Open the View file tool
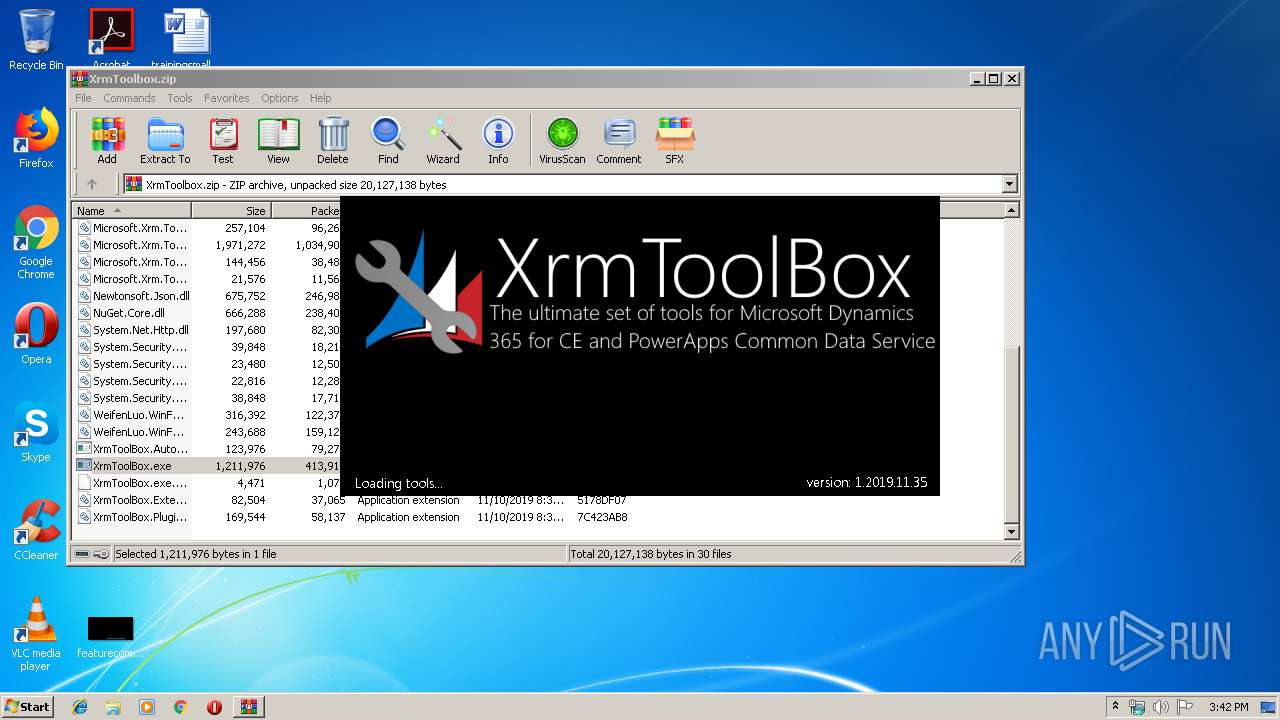1280x720 pixels. click(278, 140)
